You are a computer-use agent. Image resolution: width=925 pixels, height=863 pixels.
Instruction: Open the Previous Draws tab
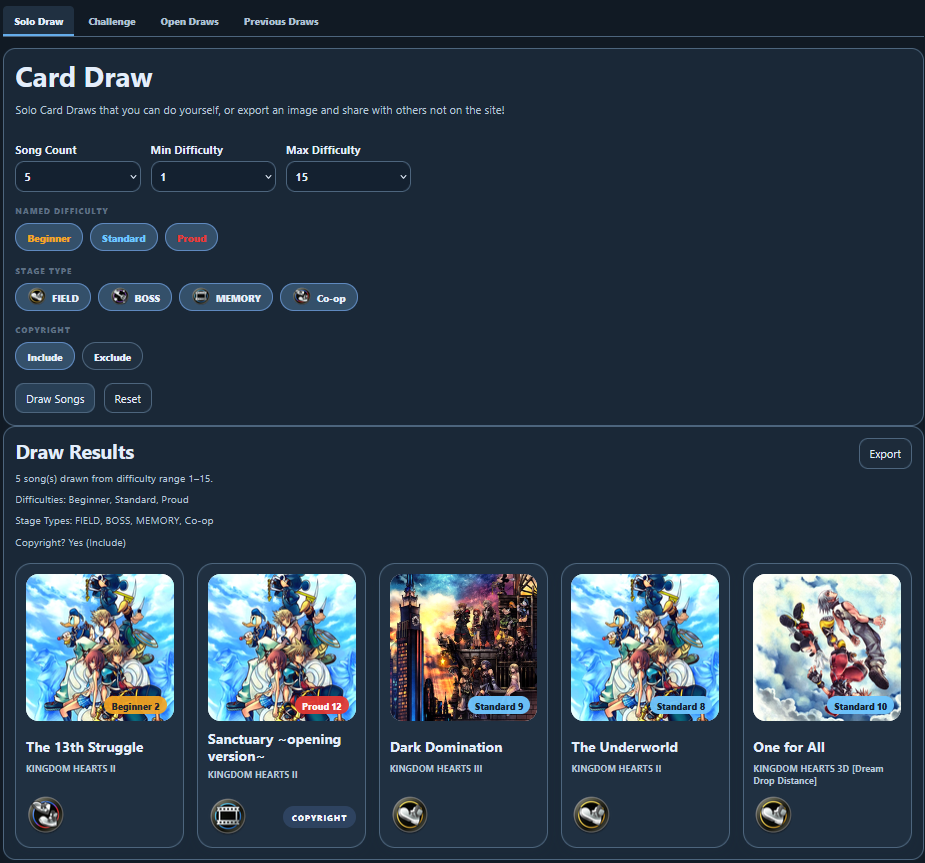281,21
